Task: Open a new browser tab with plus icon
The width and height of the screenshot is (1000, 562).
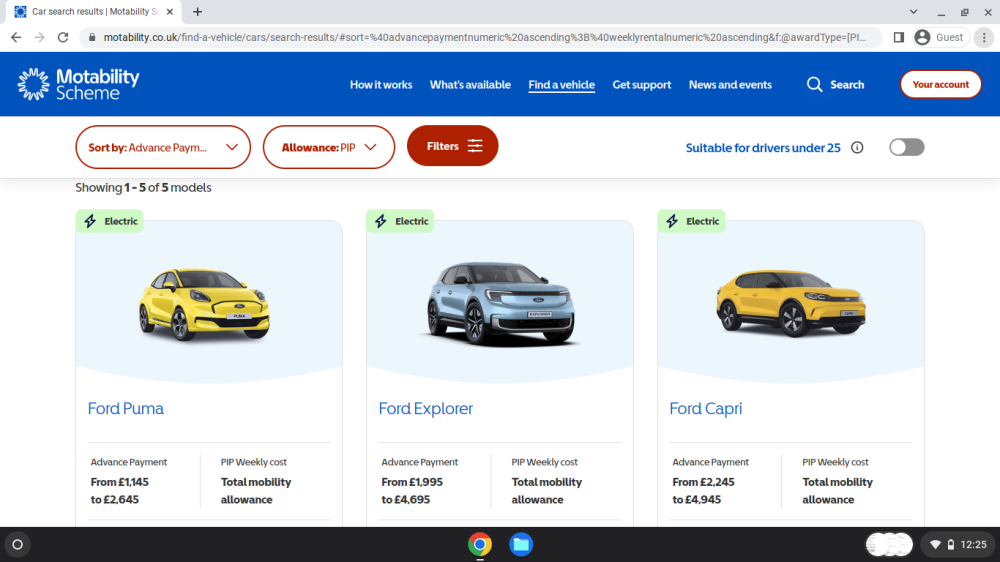Action: click(198, 11)
